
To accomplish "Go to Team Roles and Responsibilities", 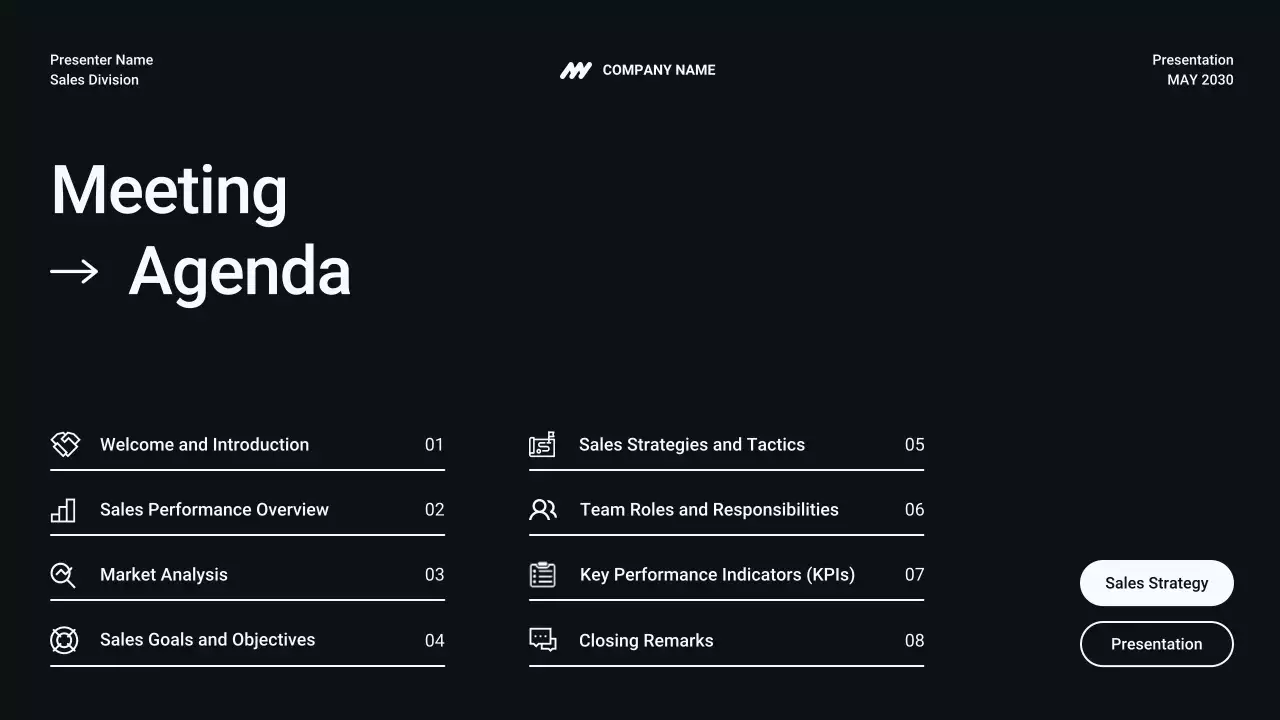I will click(709, 510).
